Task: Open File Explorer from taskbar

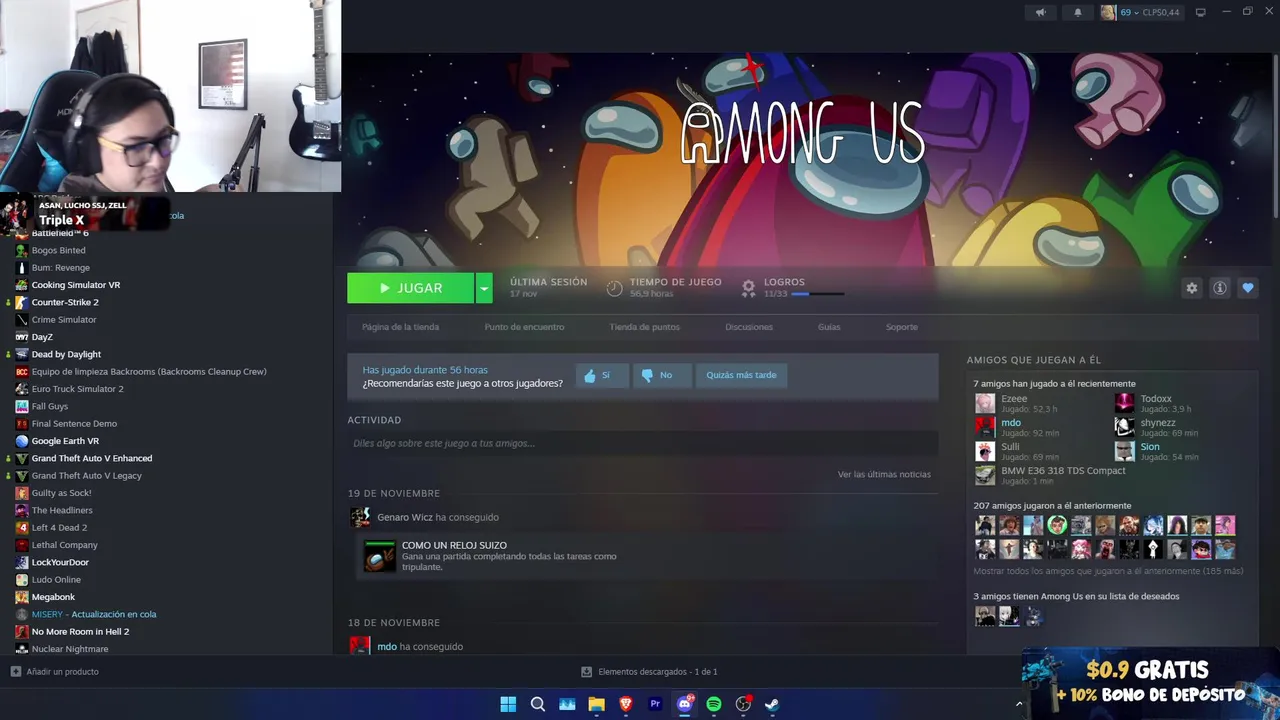Action: (x=597, y=704)
